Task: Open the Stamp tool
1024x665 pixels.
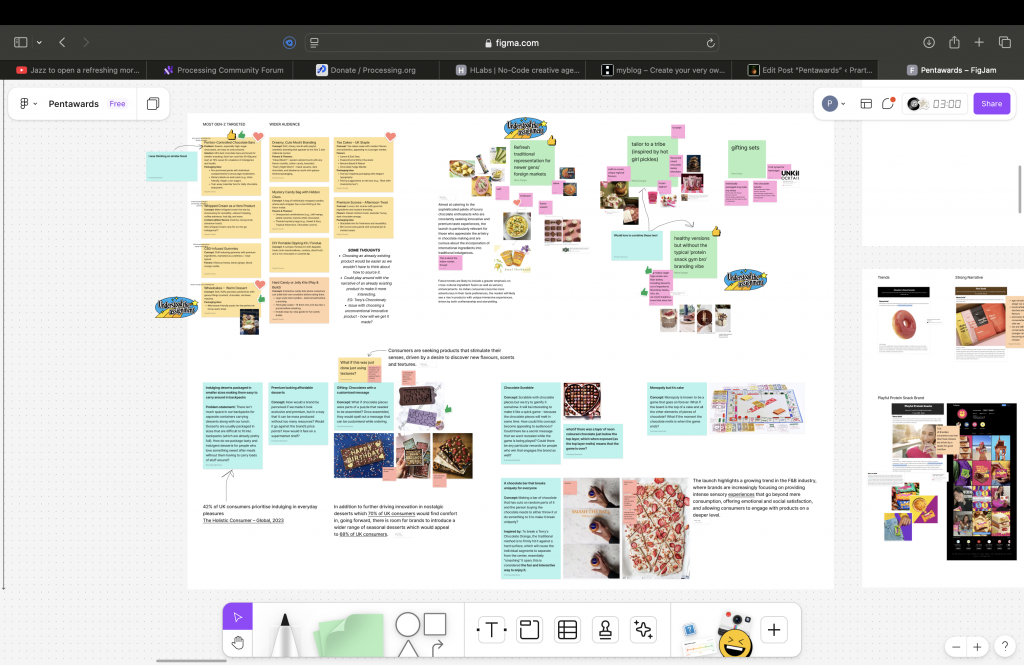Action: tap(605, 630)
